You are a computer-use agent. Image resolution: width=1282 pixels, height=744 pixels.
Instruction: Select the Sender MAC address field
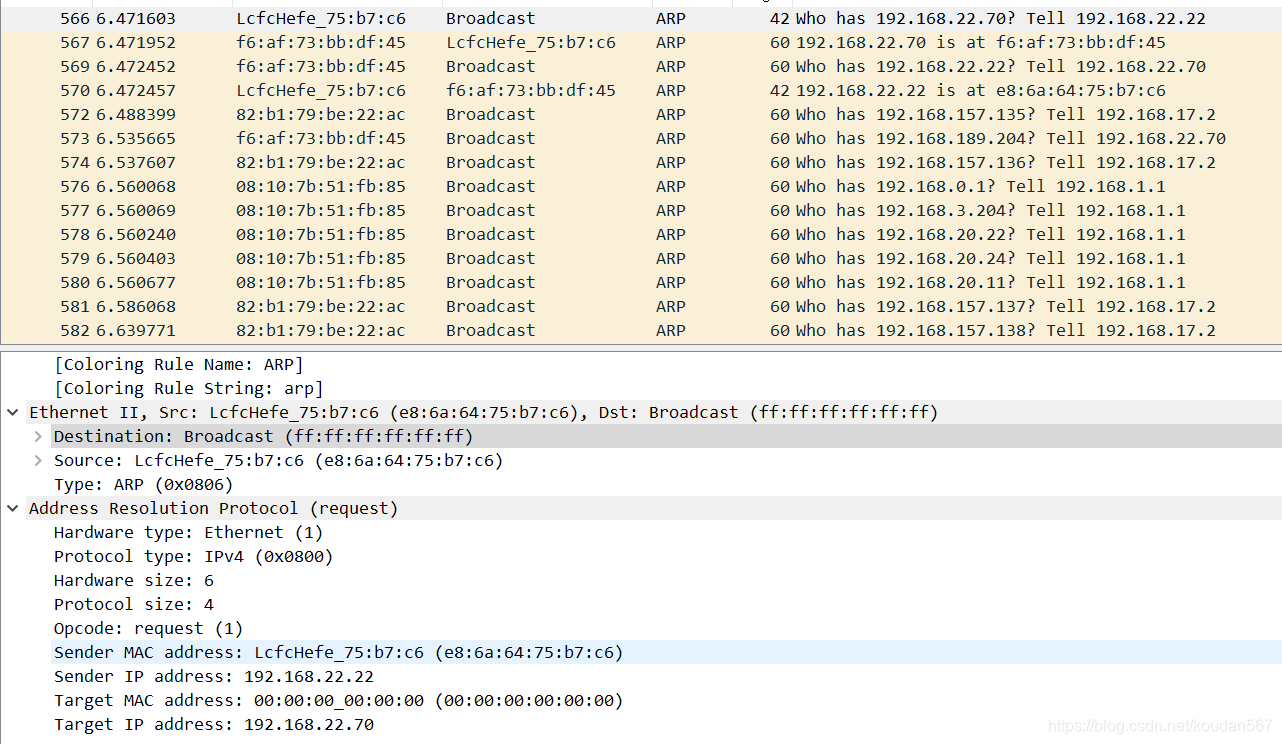pos(338,652)
